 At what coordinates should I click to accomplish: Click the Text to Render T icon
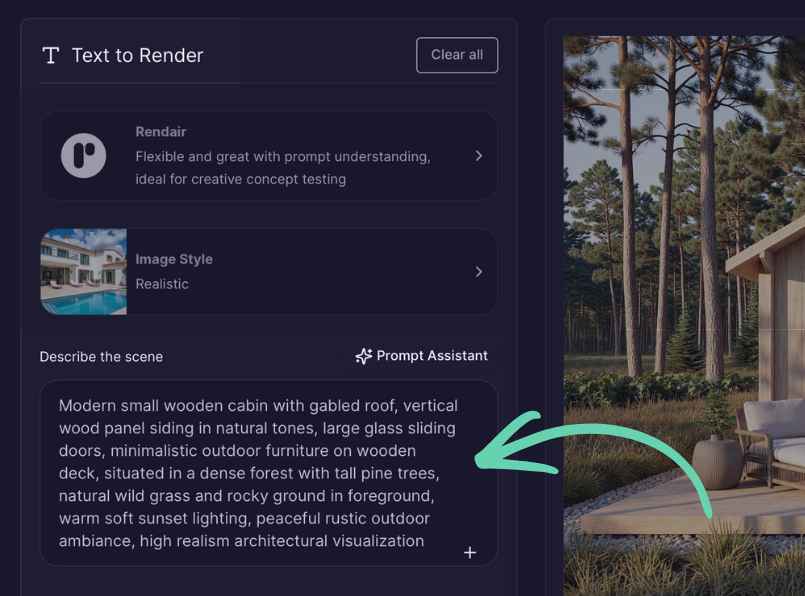coord(50,55)
